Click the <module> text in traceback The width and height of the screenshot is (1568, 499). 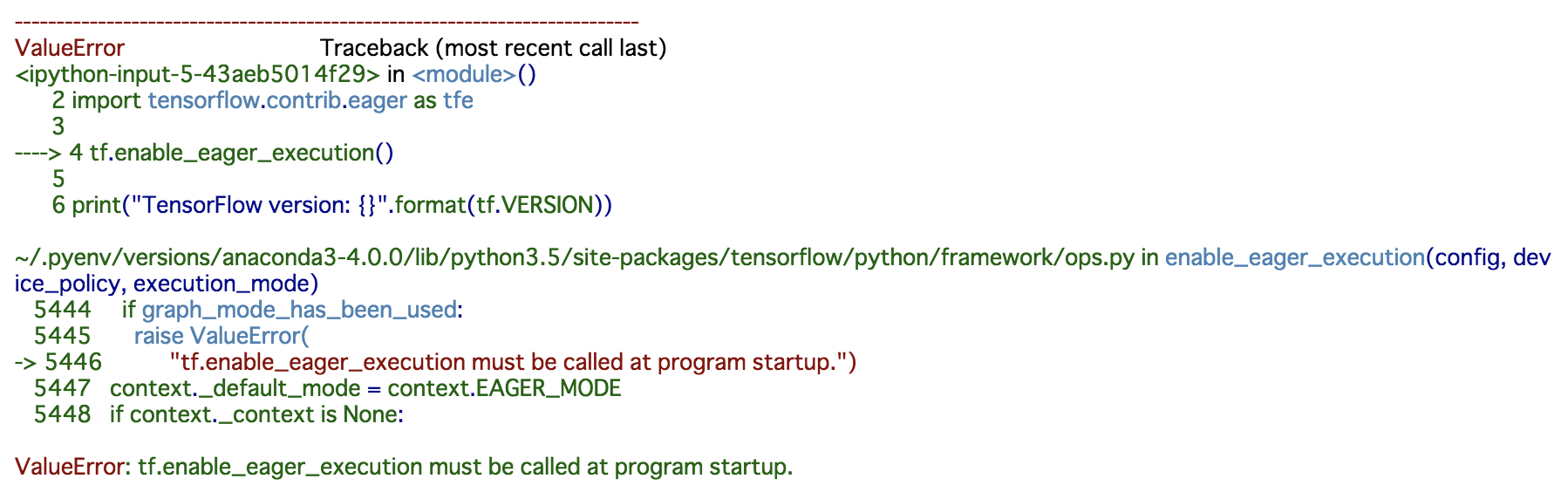pos(464,74)
